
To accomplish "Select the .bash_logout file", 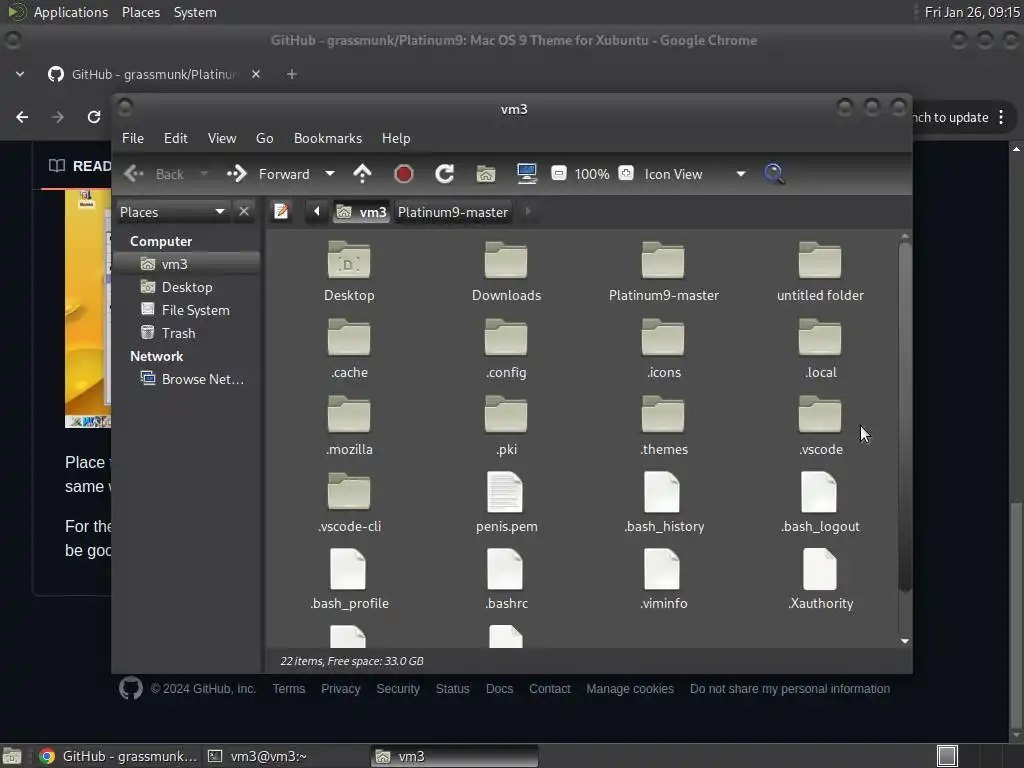I will [x=820, y=502].
